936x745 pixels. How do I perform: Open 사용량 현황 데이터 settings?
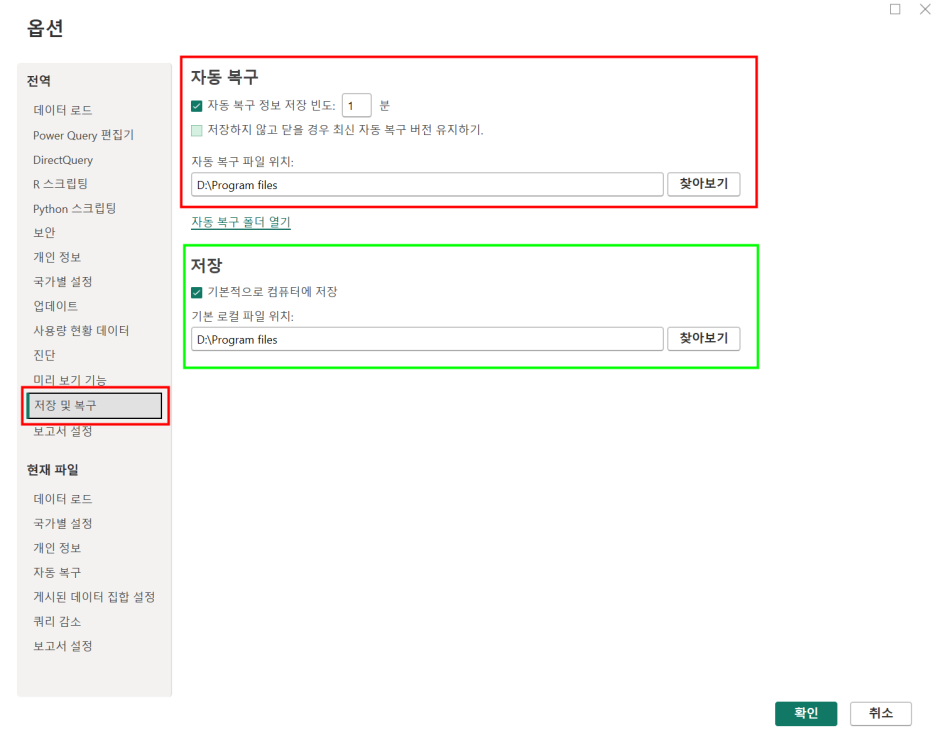(81, 331)
